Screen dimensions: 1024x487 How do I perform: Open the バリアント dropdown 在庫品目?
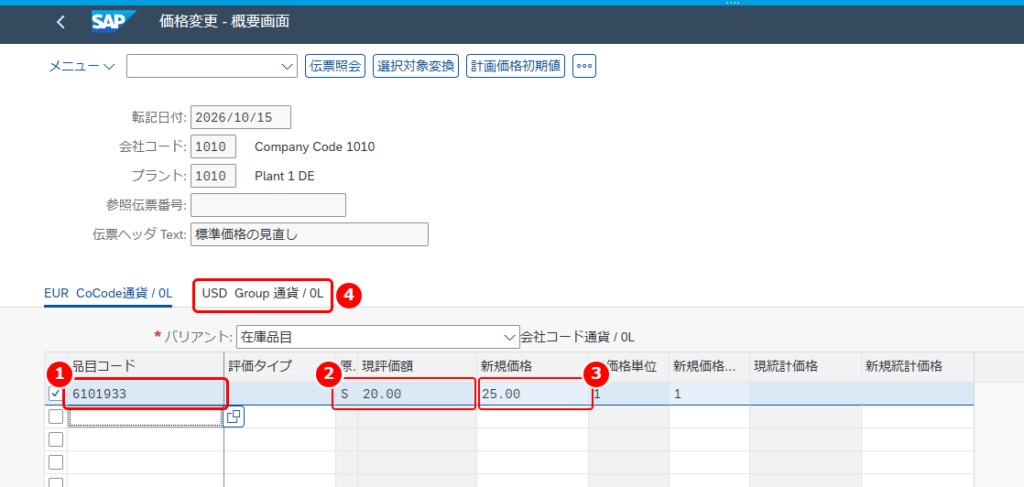pos(377,337)
